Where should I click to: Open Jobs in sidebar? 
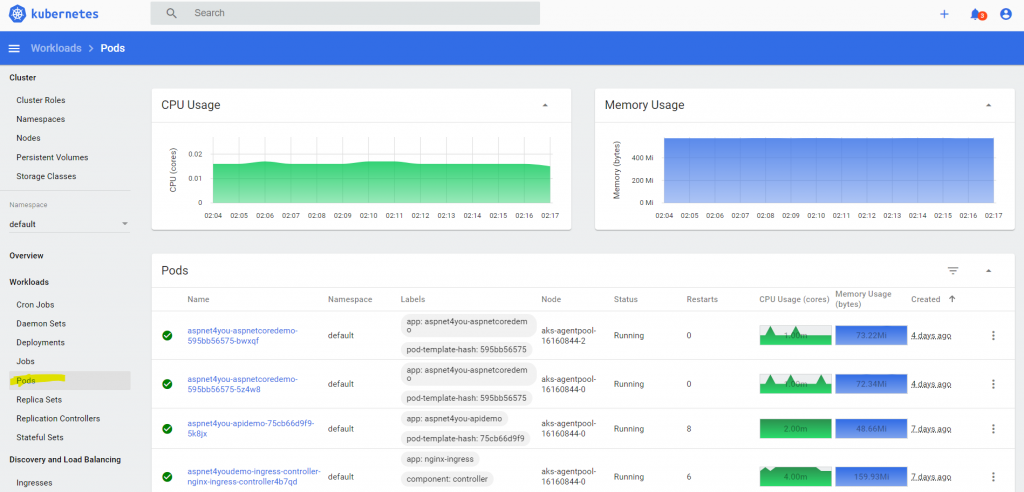pos(25,361)
